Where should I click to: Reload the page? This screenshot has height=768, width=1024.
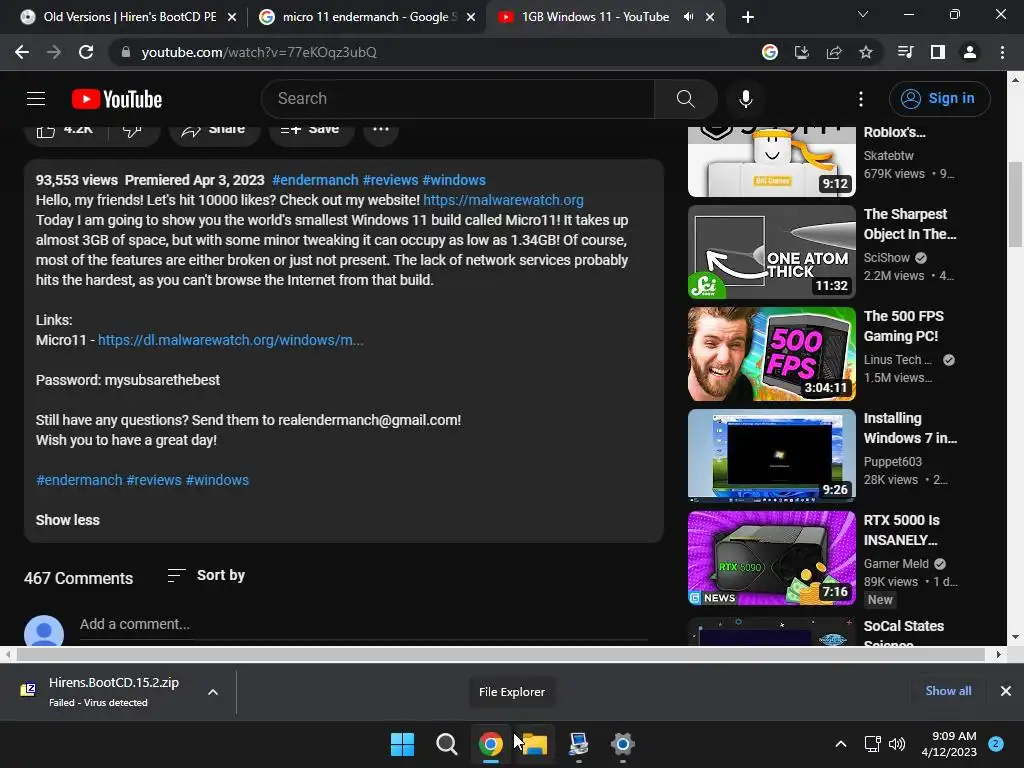click(86, 52)
